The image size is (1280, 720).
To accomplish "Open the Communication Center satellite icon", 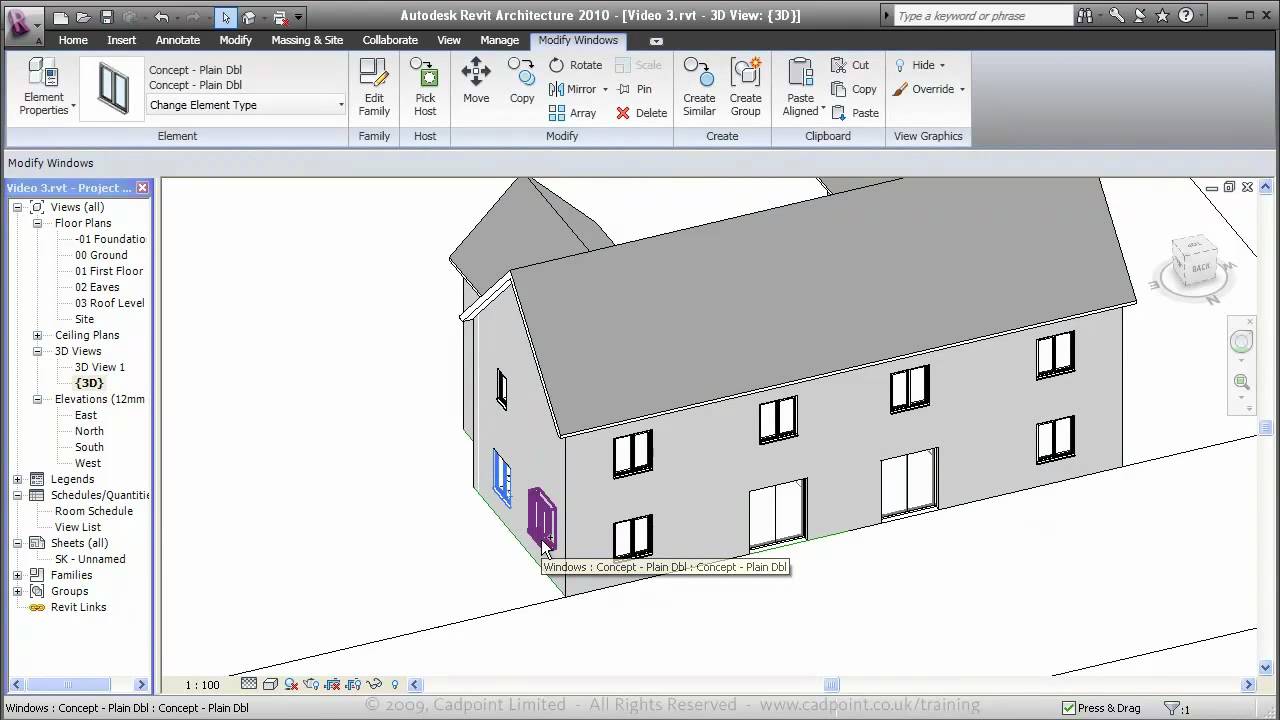I will 1139,15.
